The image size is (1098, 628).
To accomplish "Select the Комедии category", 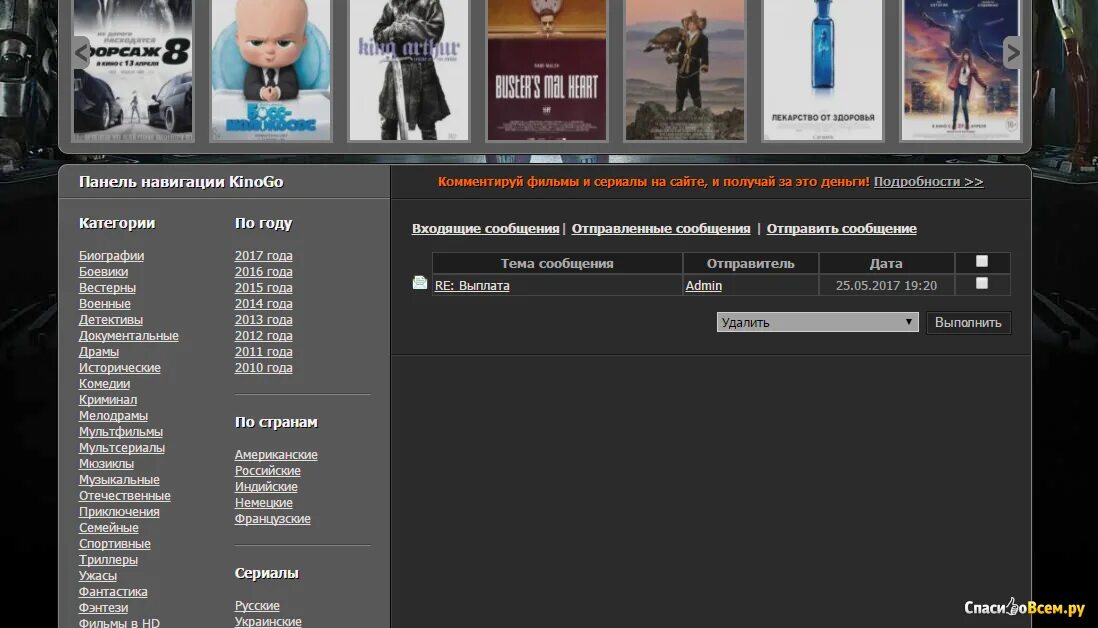I will (104, 384).
